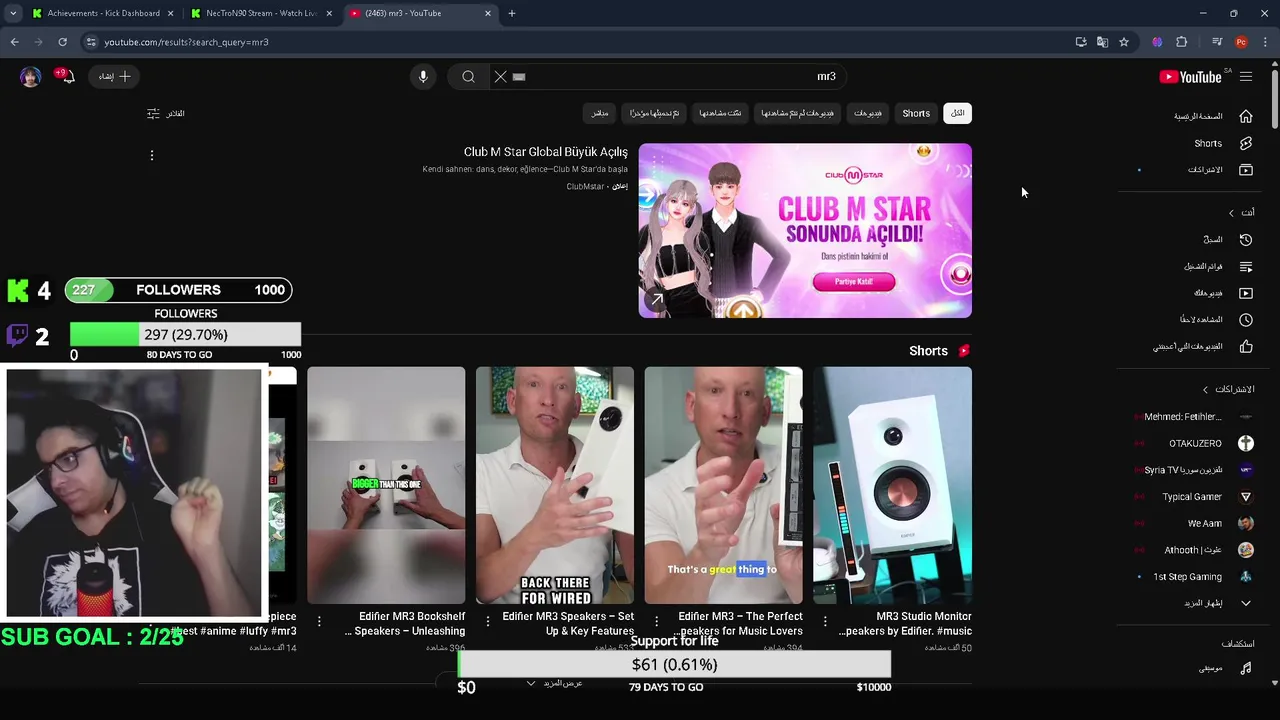Open Syria TV channel subscription

tap(1195, 470)
